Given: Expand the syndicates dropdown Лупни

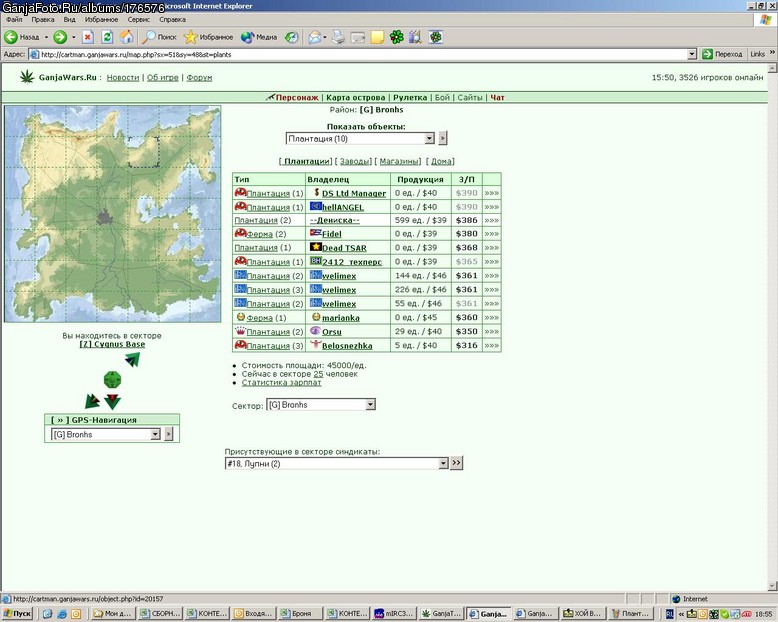Looking at the screenshot, I should coord(336,463).
